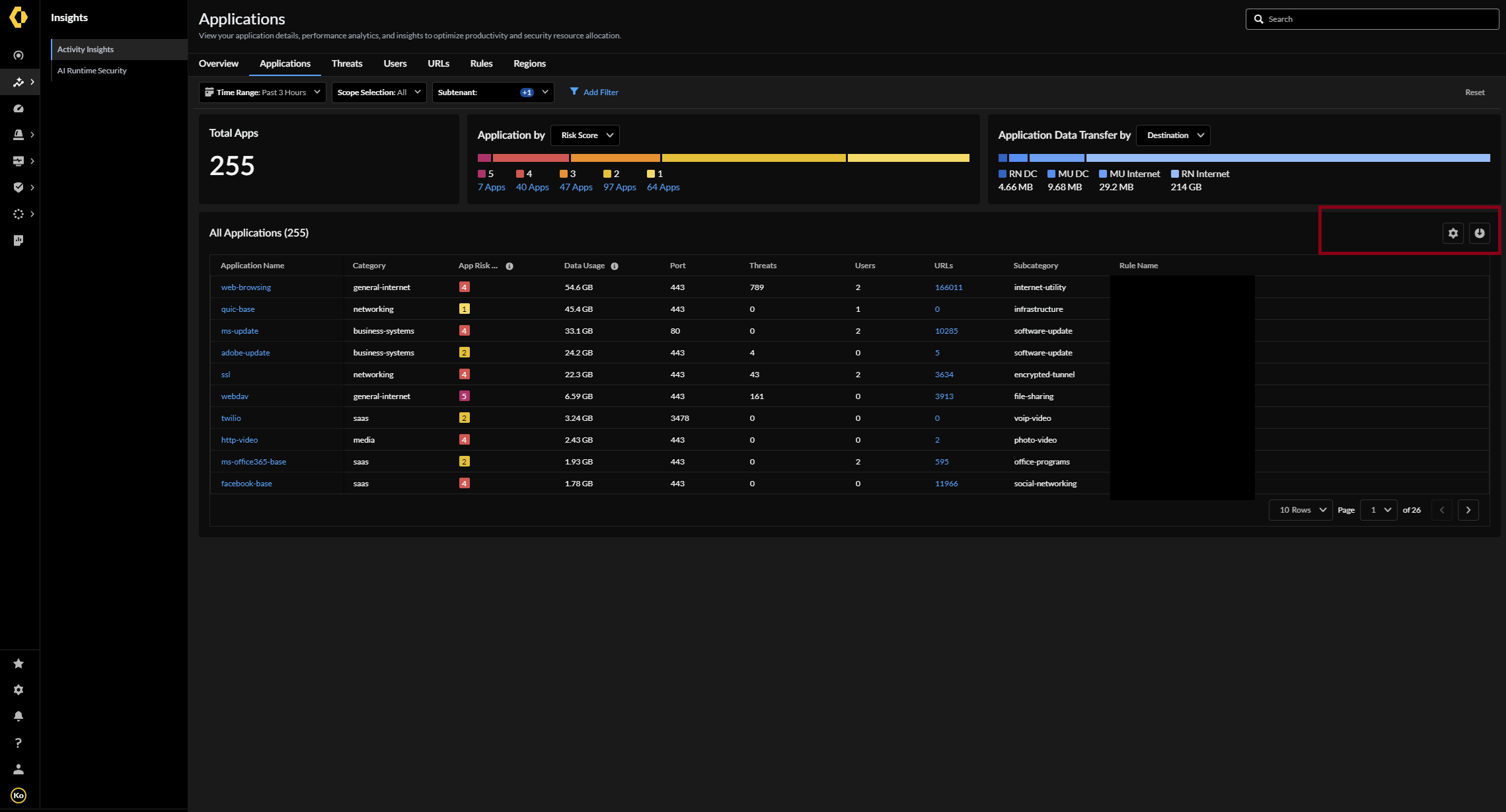Open the Time Range dropdown
Image resolution: width=1506 pixels, height=812 pixels.
(262, 92)
